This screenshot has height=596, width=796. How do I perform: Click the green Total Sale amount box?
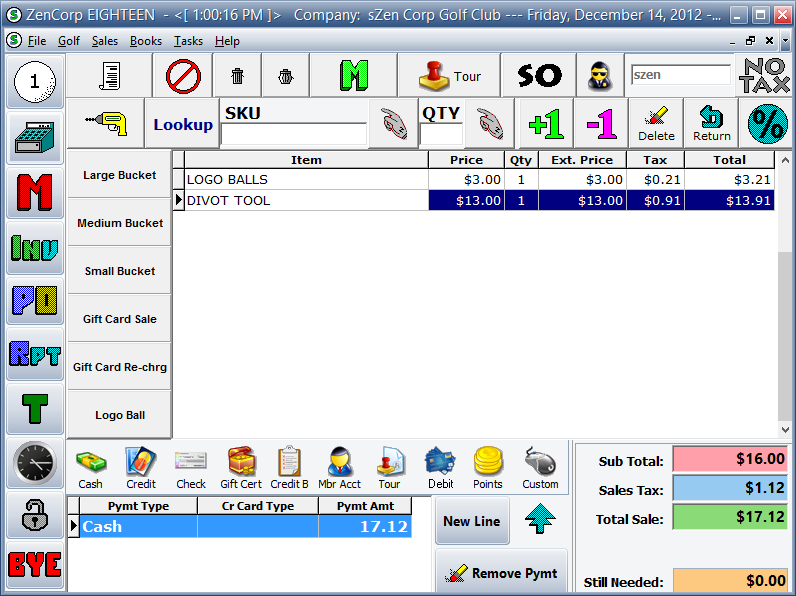coord(730,517)
